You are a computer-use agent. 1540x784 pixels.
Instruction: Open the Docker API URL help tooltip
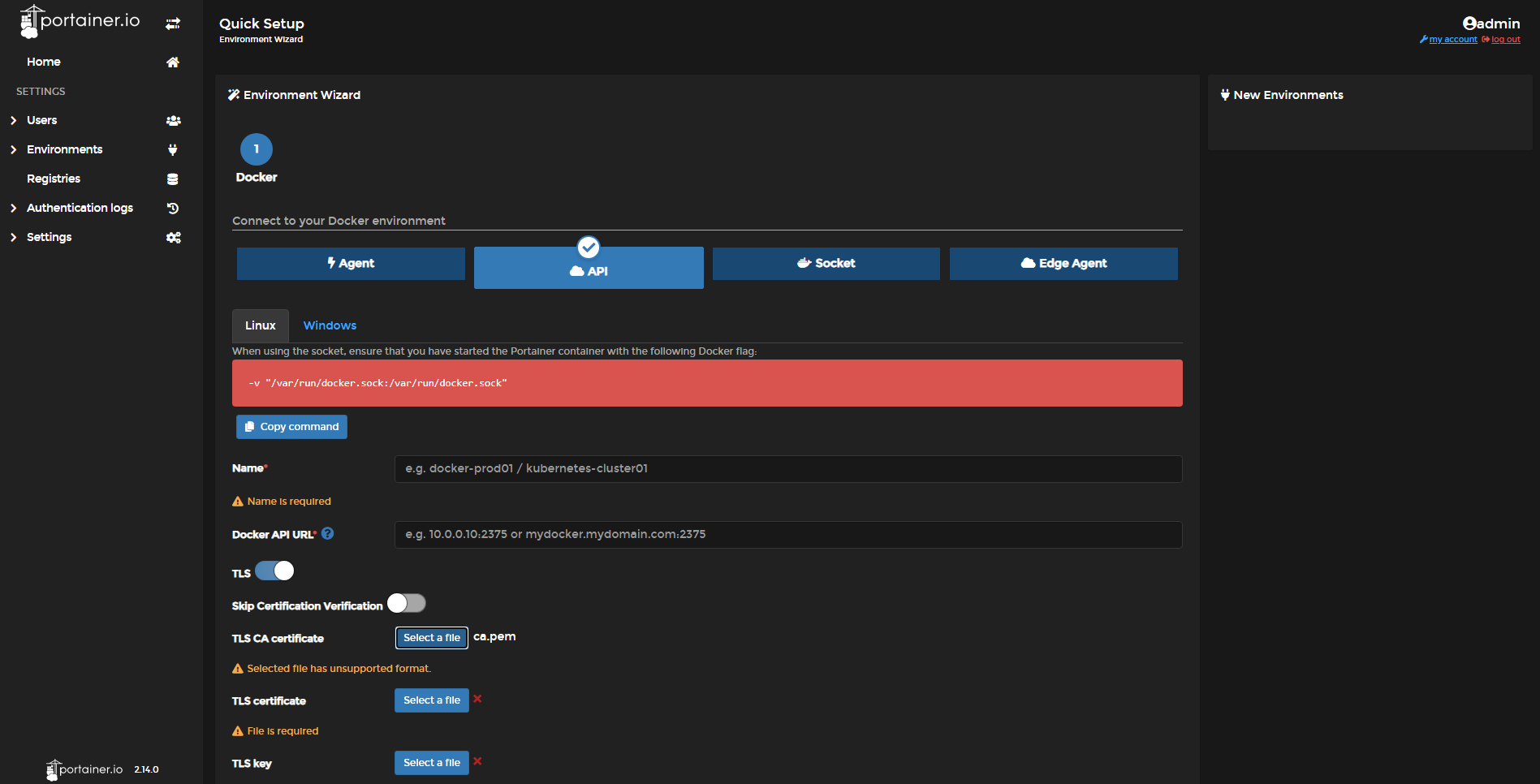327,533
